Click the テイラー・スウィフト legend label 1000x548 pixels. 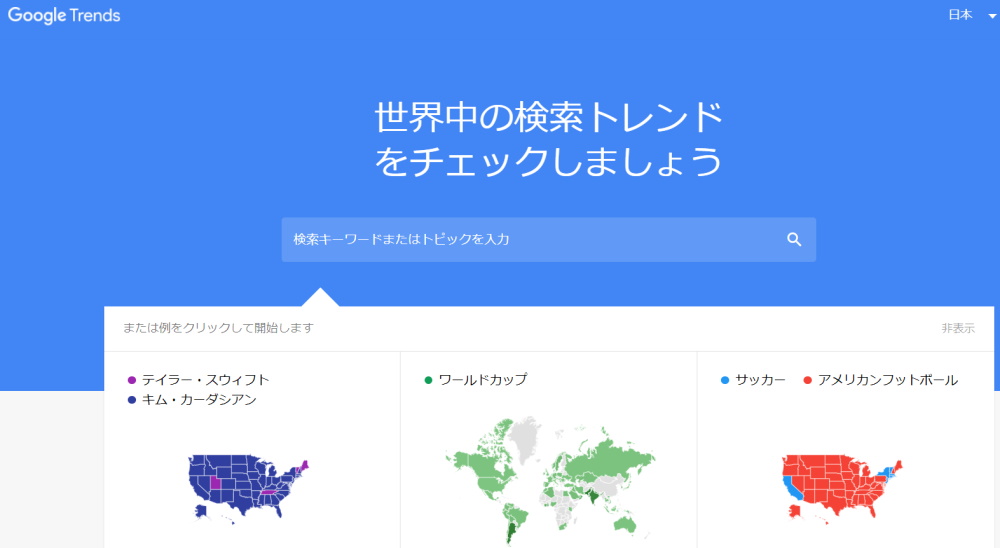[x=205, y=380]
